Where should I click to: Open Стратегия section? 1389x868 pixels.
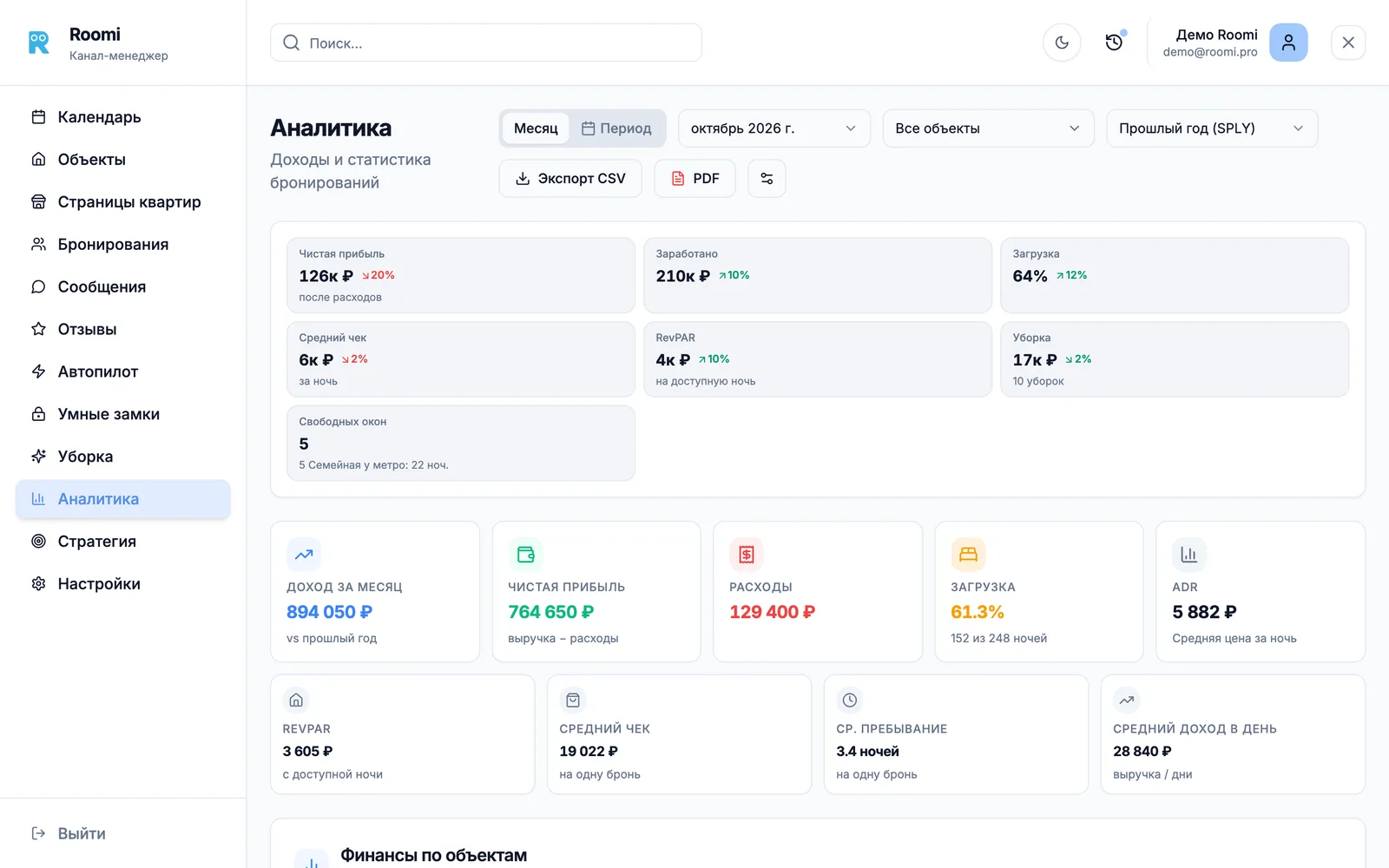[x=123, y=542]
